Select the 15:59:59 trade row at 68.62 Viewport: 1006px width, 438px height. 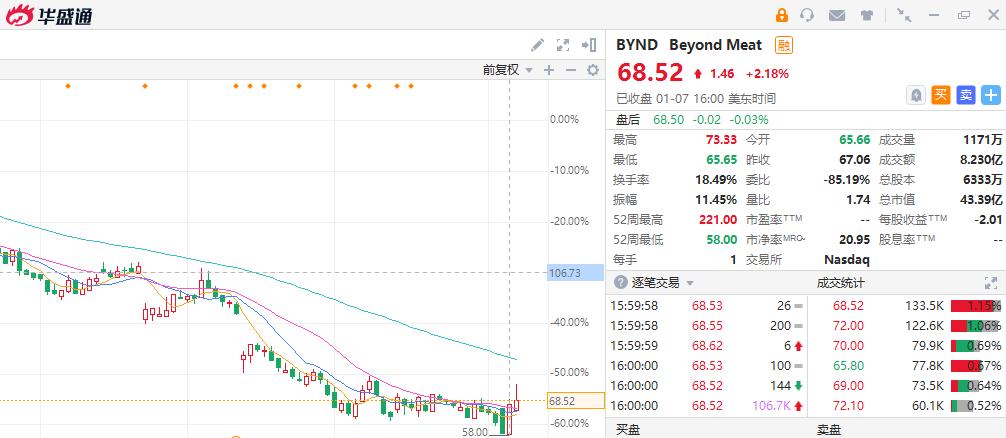pos(704,346)
